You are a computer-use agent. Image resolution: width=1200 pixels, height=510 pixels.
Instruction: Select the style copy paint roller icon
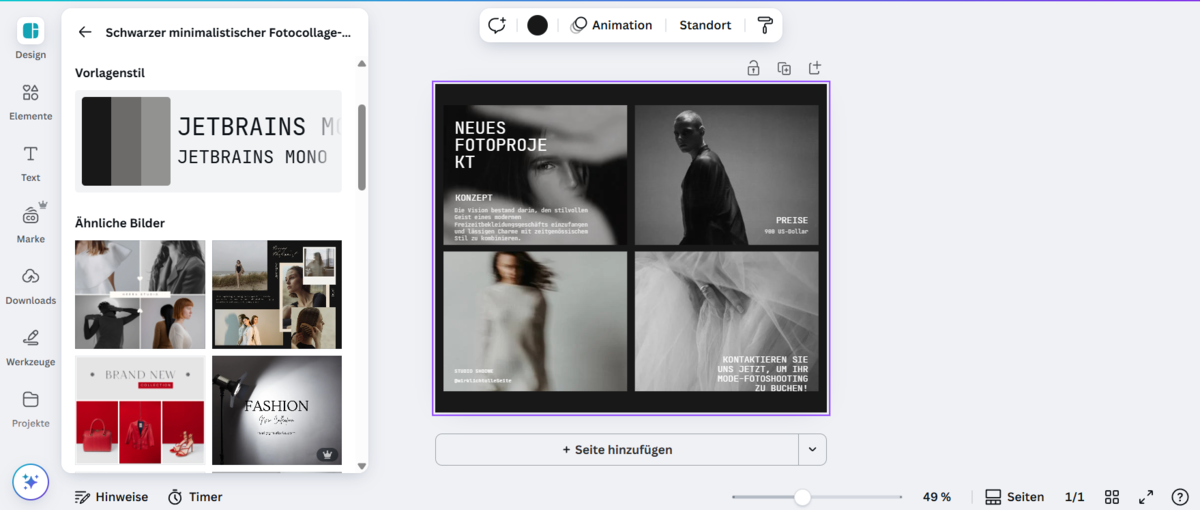(765, 25)
